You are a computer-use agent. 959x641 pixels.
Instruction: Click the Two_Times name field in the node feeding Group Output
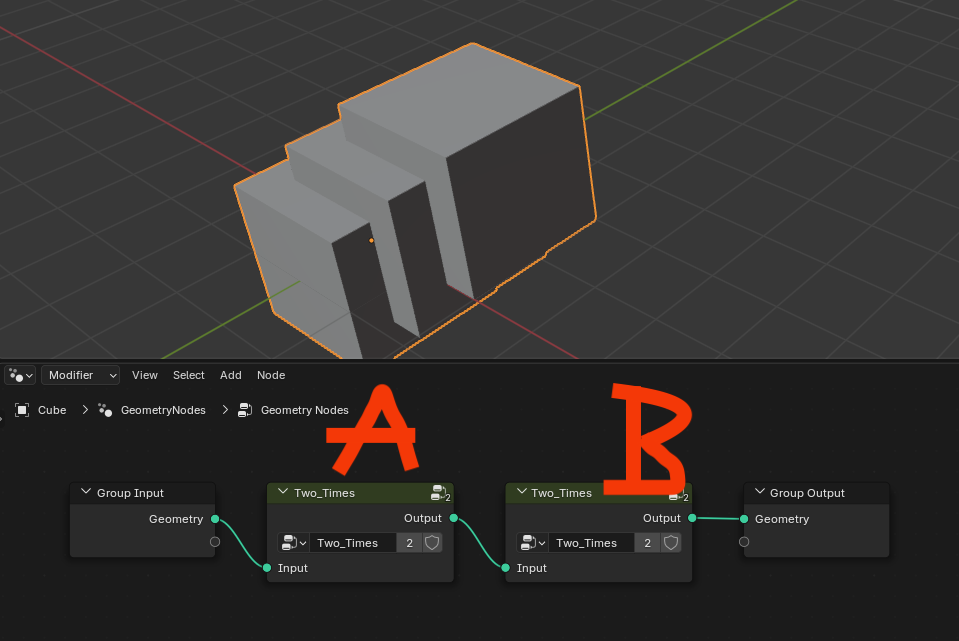(591, 543)
